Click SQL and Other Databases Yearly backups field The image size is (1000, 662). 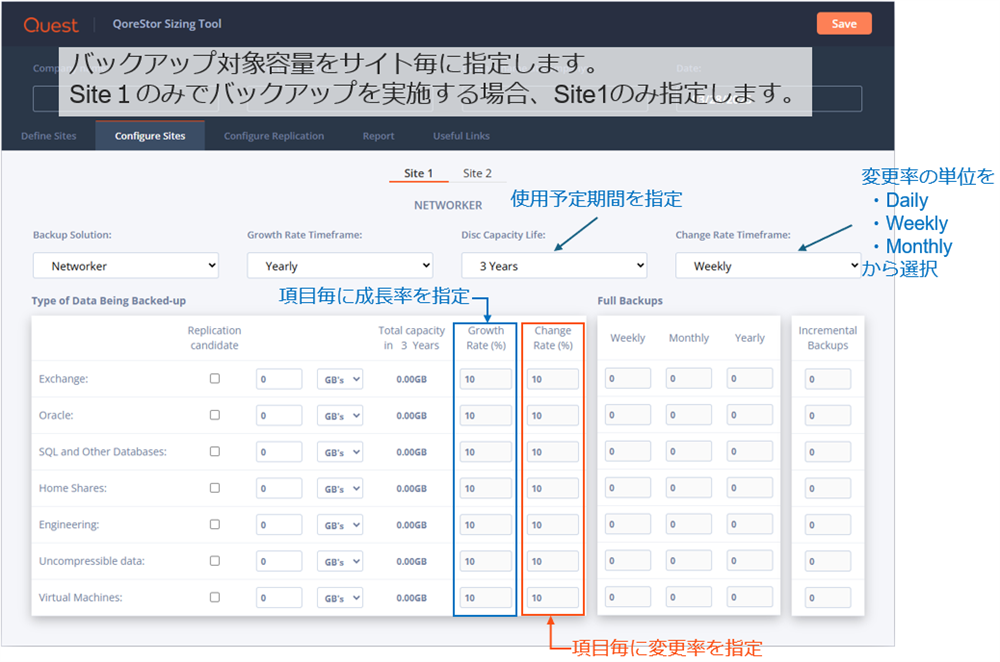[x=749, y=451]
